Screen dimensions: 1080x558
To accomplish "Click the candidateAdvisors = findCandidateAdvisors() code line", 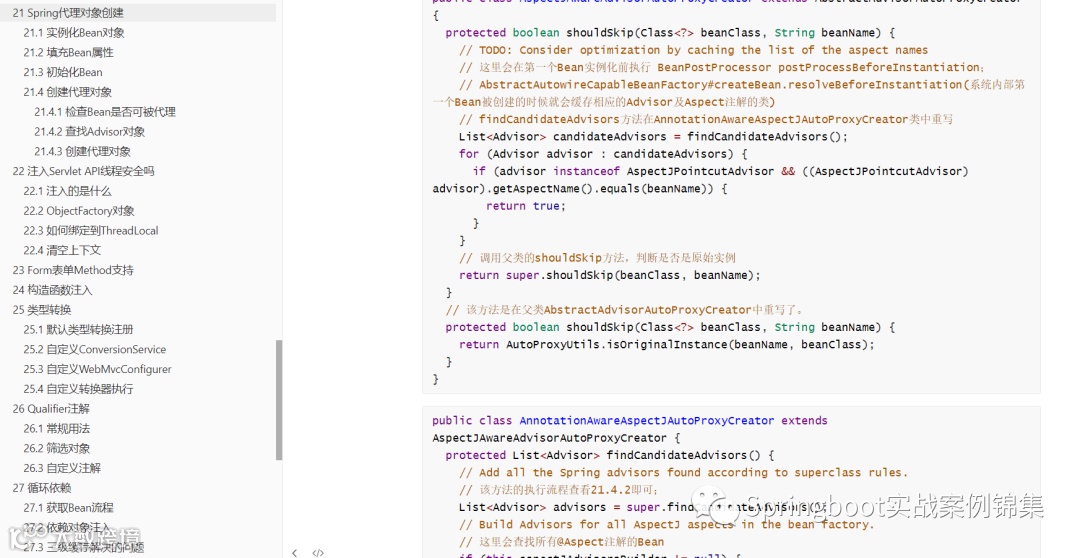I will [x=653, y=136].
